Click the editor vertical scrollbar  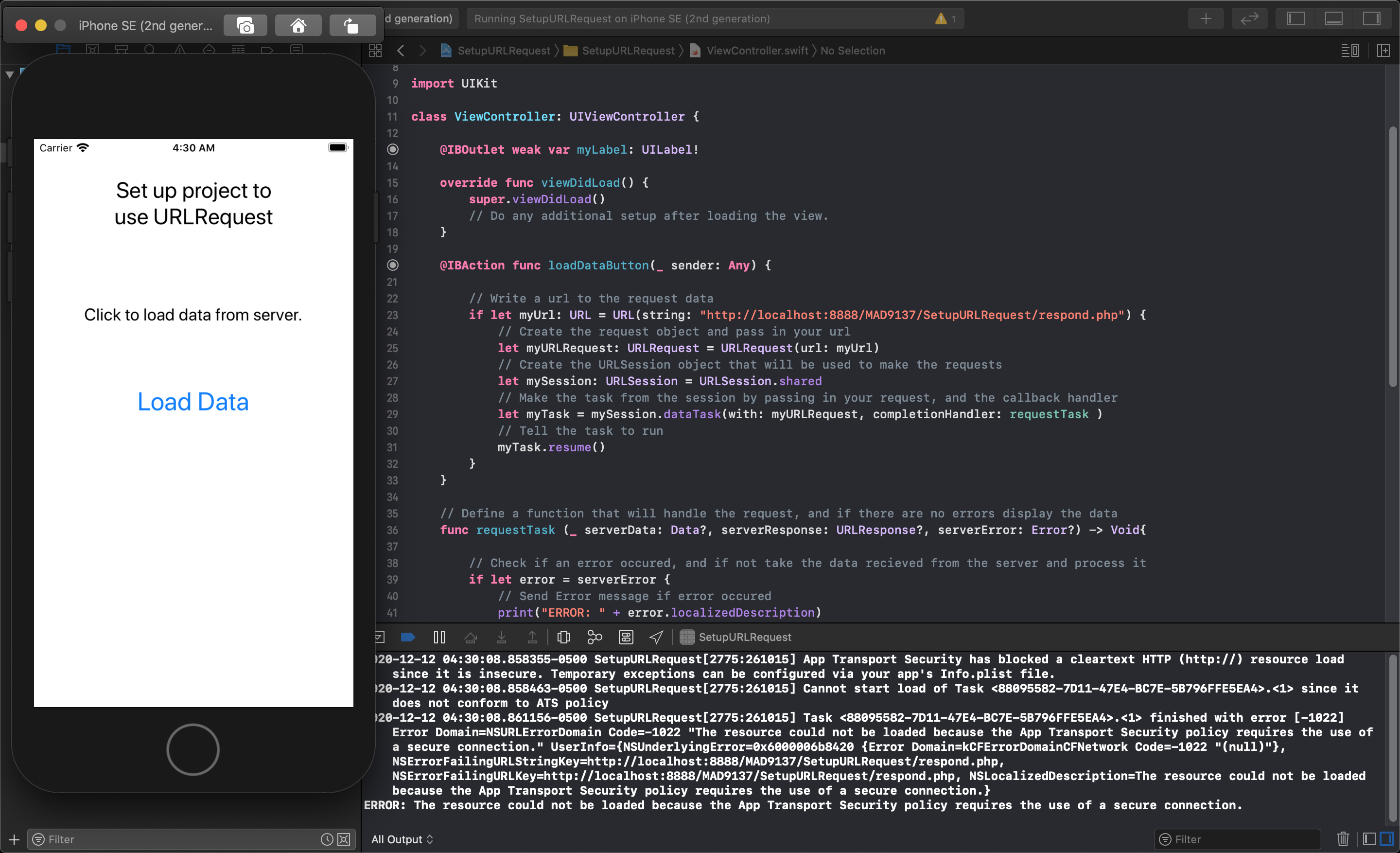[x=1393, y=256]
